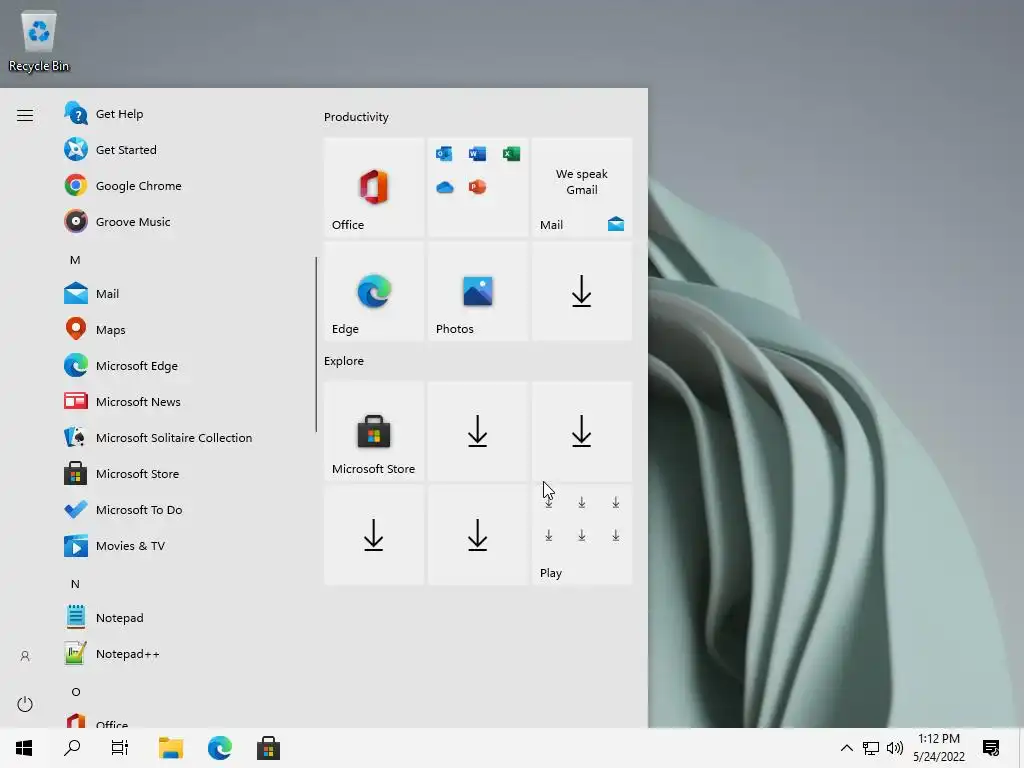Open the Microsoft Store tile
1024x768 pixels.
[x=374, y=432]
